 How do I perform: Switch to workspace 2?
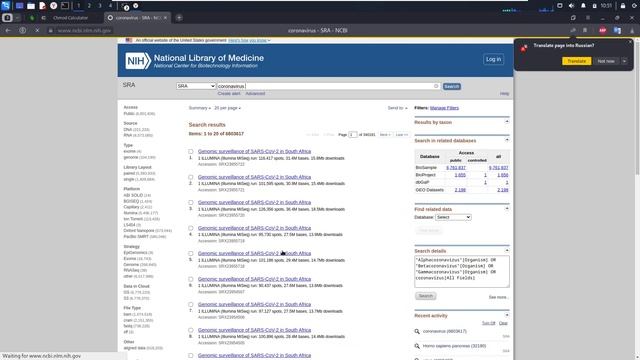click(x=89, y=6)
